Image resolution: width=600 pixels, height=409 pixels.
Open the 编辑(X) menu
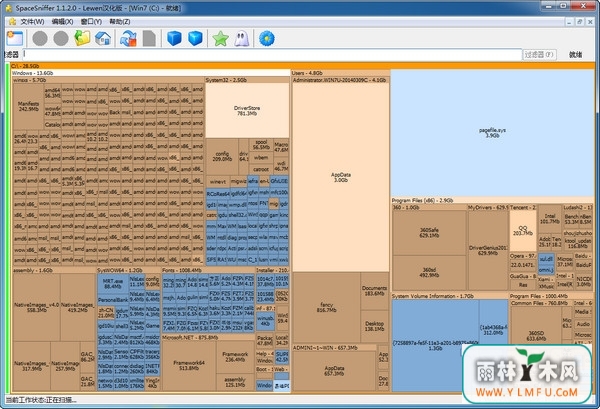tap(62, 21)
